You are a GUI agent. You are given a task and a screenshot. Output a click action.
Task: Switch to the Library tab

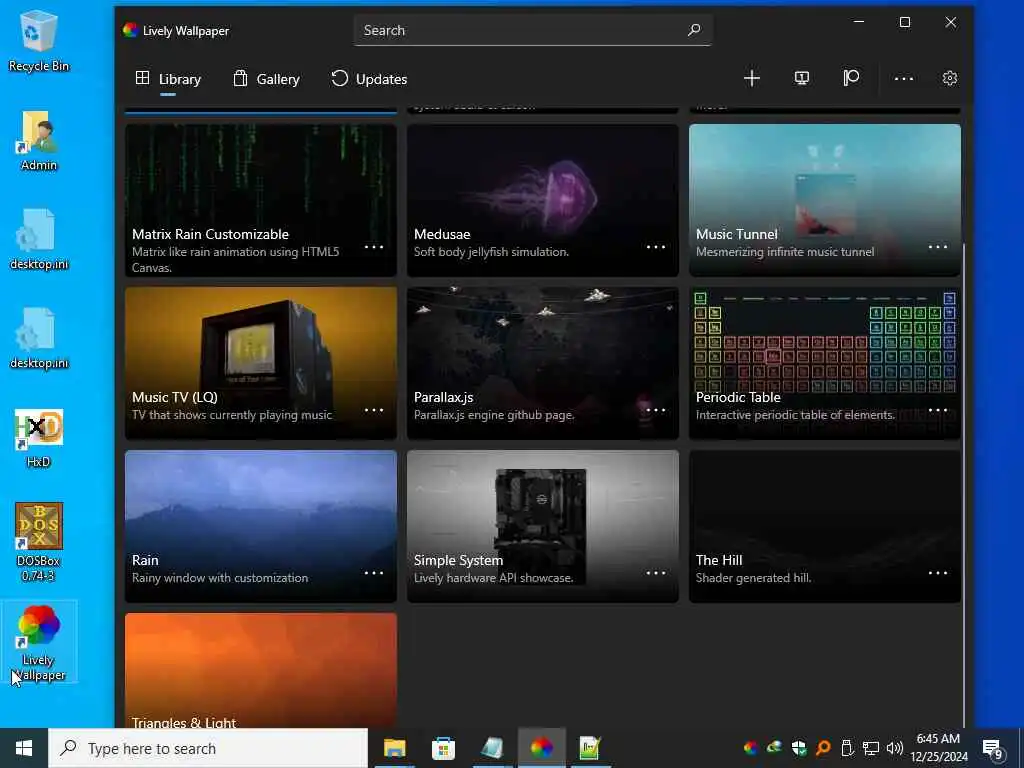click(168, 79)
